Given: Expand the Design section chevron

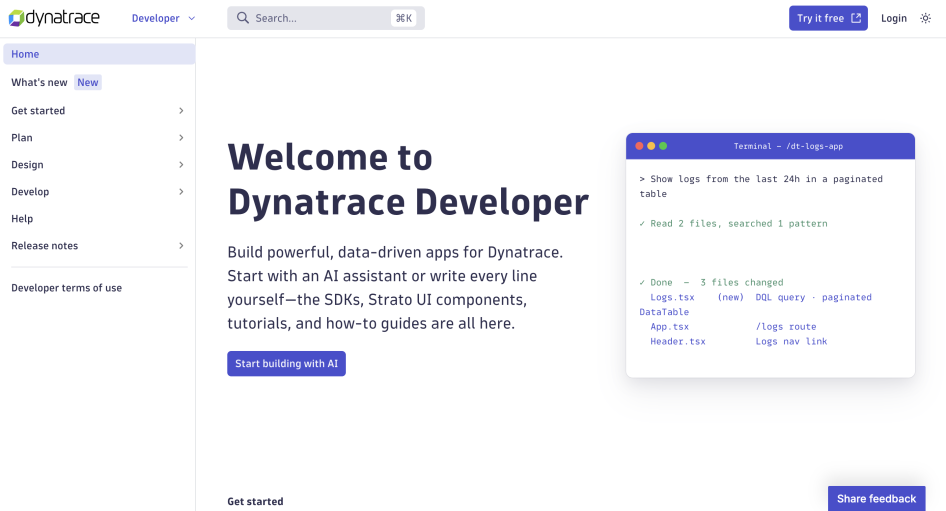Looking at the screenshot, I should [181, 165].
